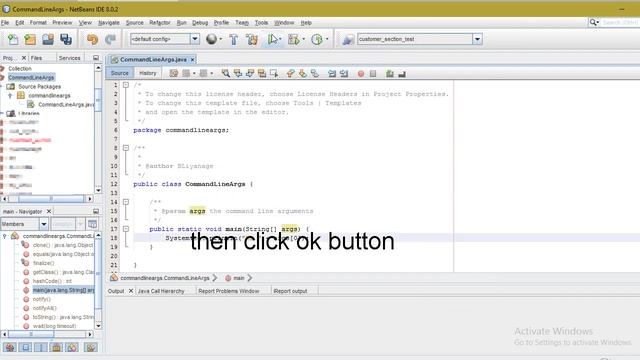Start macro recording with red circle icon

[361, 73]
